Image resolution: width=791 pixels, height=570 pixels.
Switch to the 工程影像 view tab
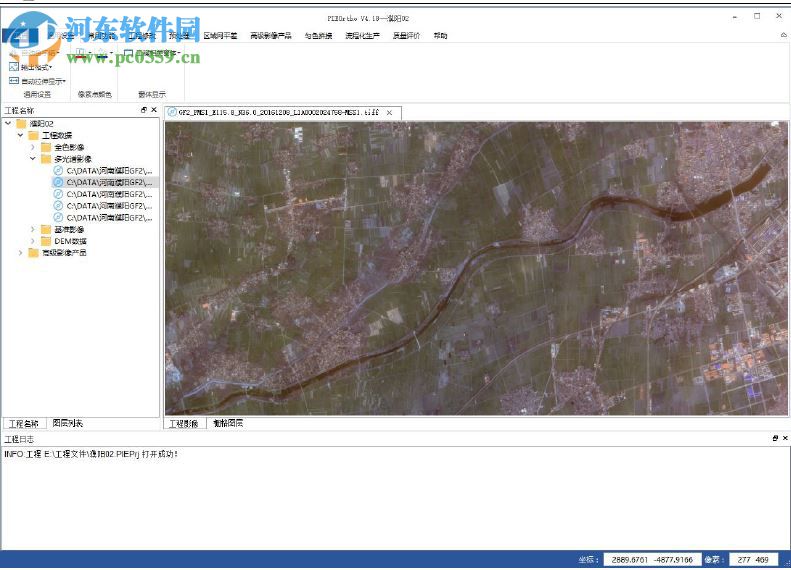[184, 423]
